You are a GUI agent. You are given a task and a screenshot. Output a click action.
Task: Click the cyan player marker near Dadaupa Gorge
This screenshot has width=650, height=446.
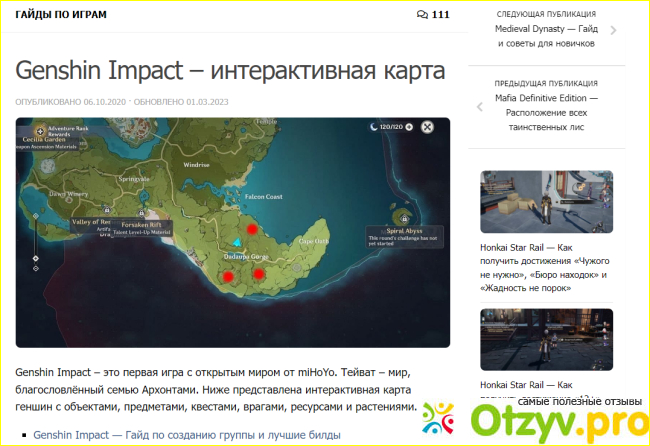tap(236, 242)
